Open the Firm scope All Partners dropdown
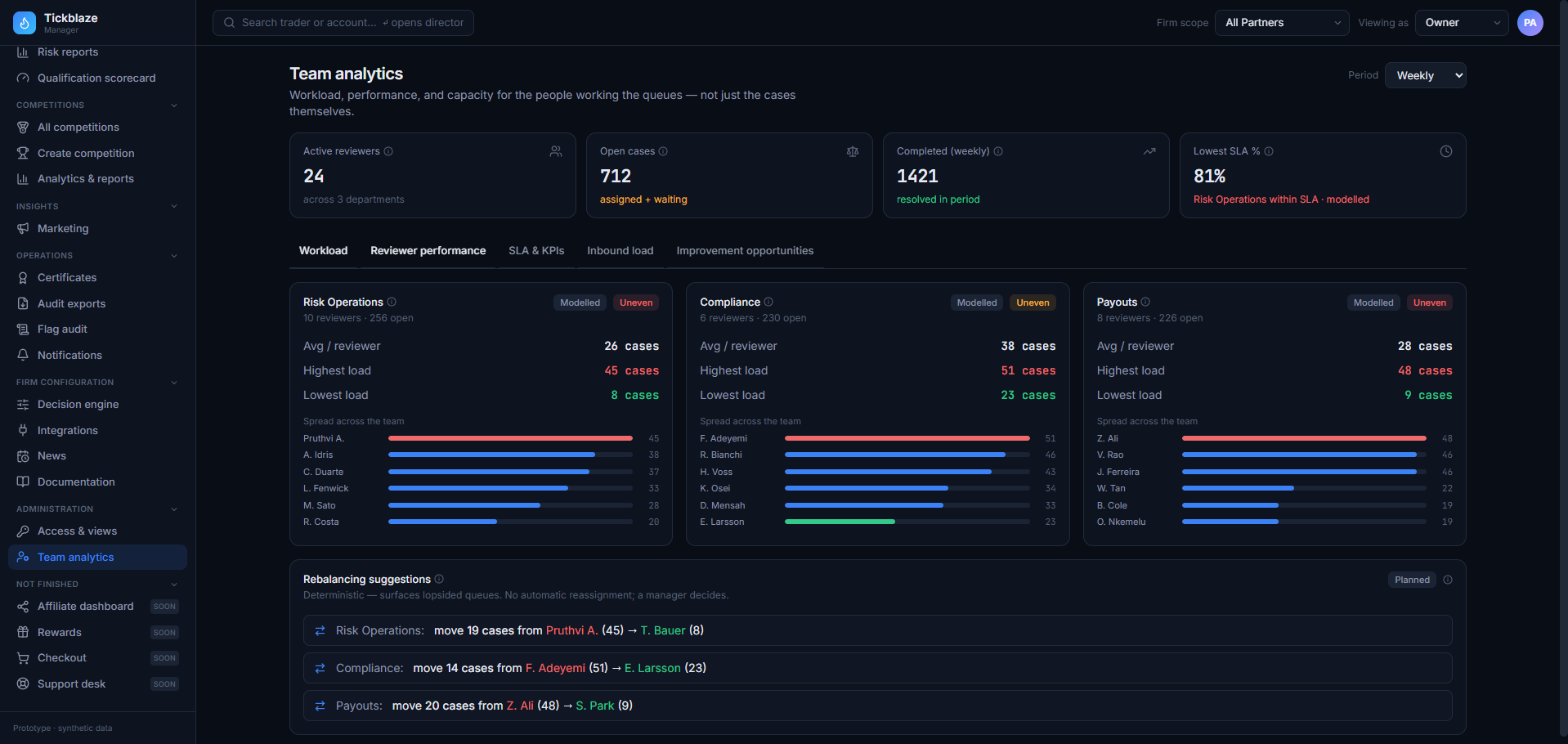This screenshot has width=1568, height=744. pyautogui.click(x=1282, y=23)
